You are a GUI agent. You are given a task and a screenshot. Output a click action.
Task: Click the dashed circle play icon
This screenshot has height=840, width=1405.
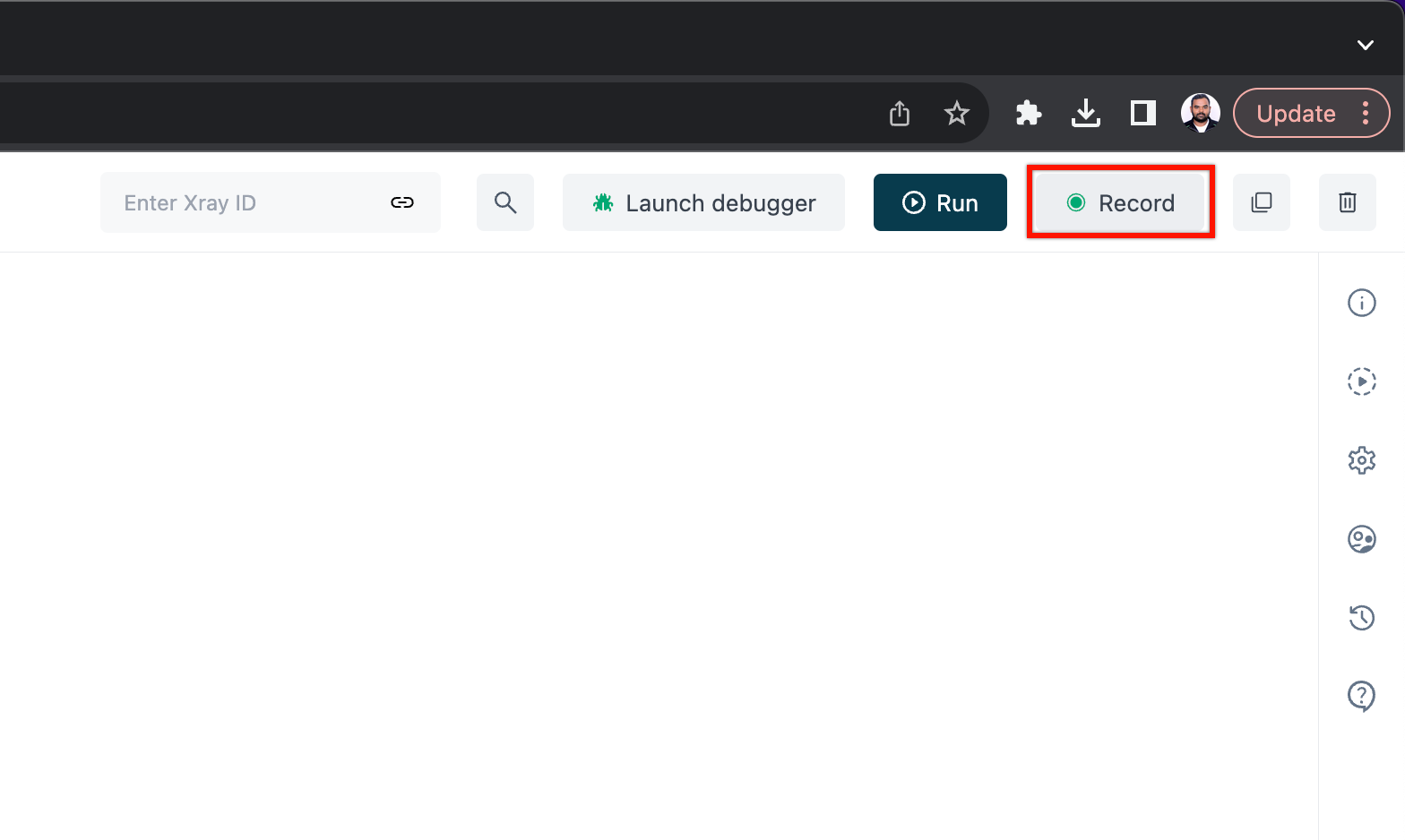click(x=1362, y=381)
